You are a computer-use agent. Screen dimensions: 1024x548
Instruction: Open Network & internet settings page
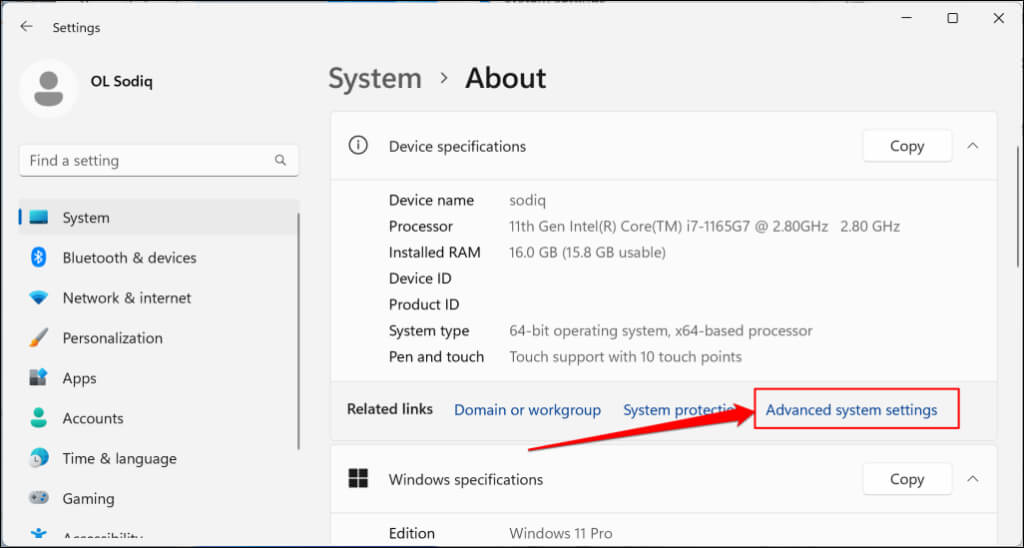[126, 298]
